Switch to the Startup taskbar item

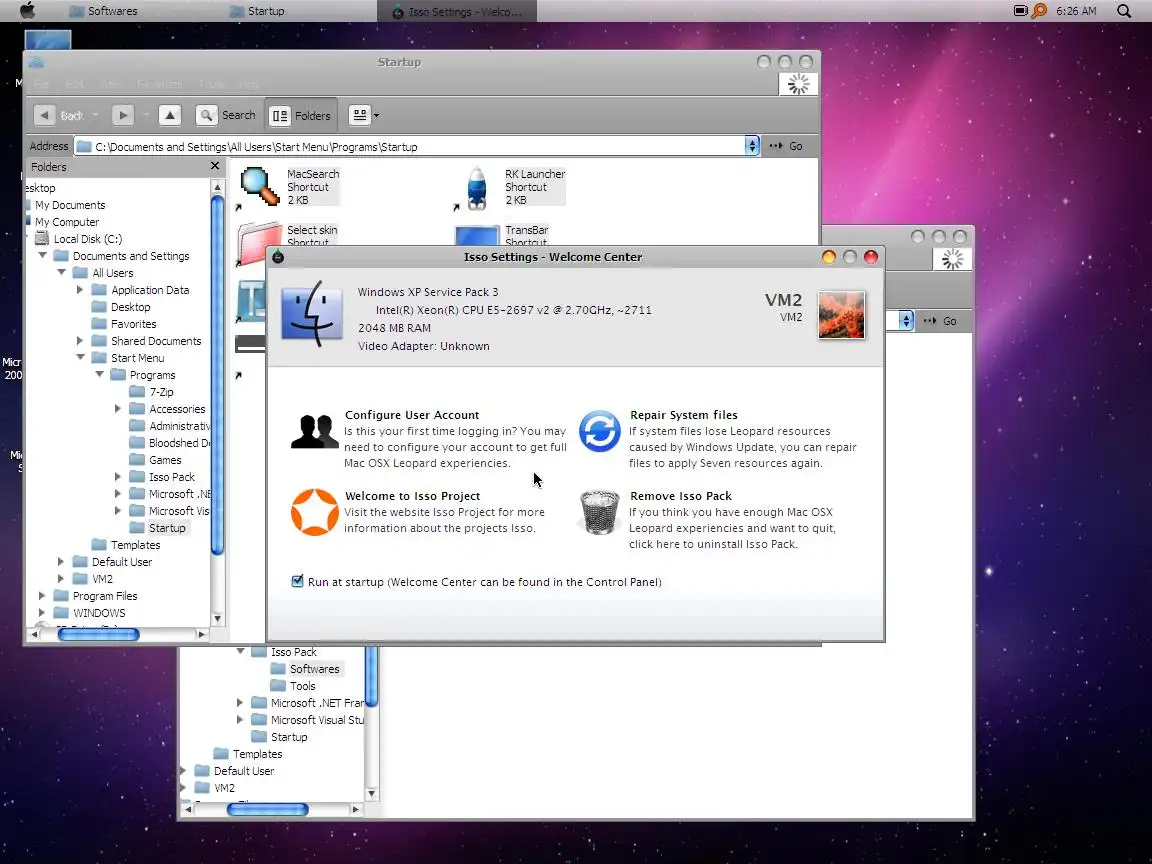257,11
